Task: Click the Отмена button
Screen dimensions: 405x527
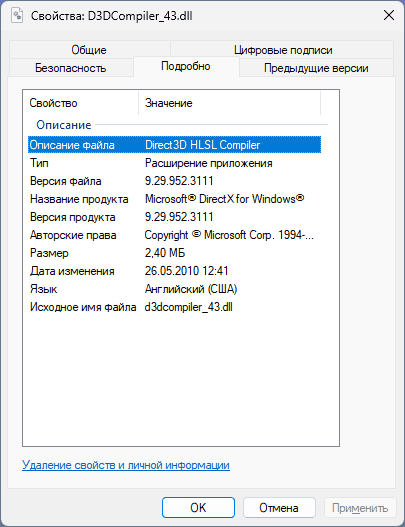Action: point(279,508)
